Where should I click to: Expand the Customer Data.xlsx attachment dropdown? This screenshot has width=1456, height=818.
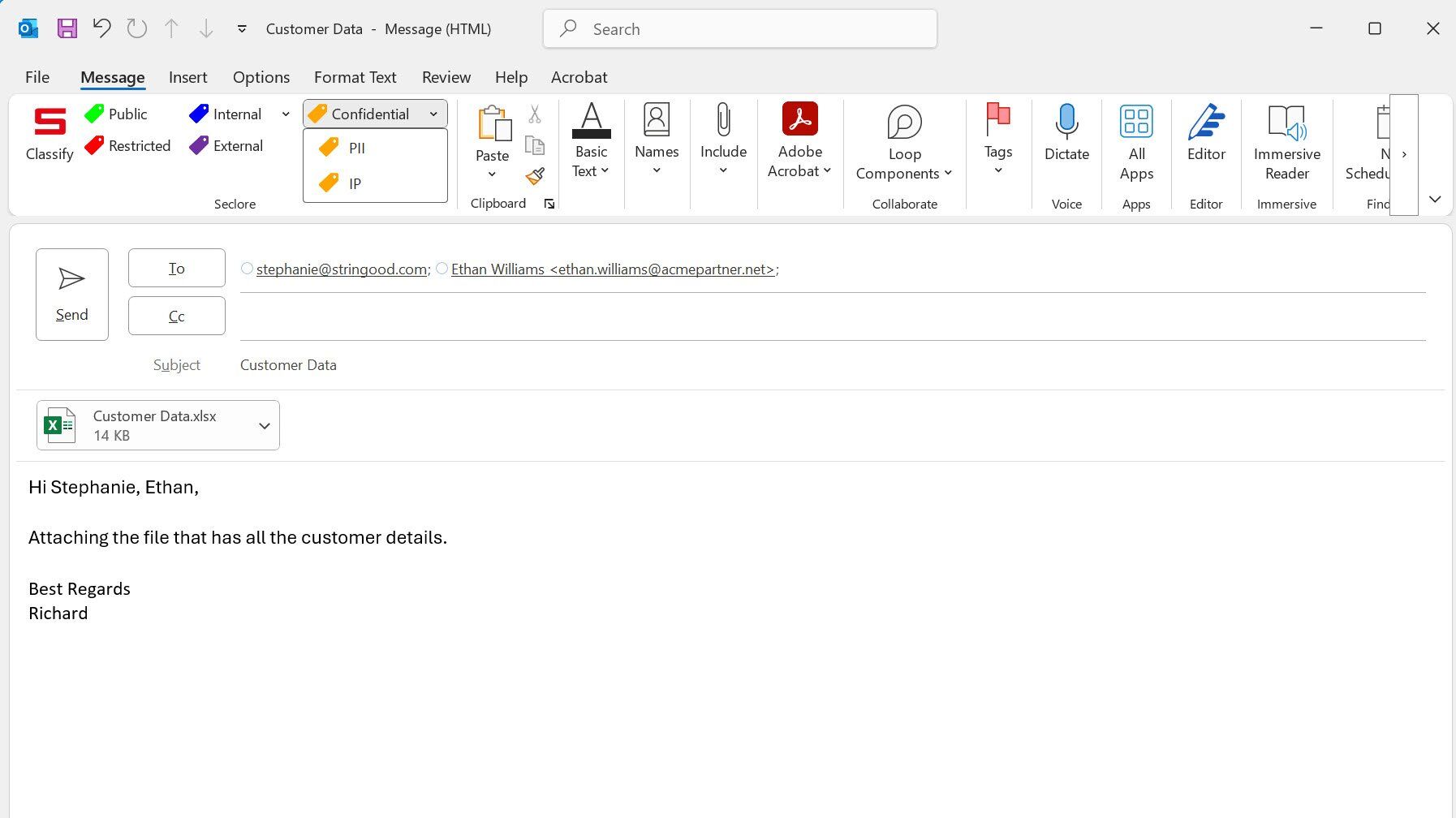pyautogui.click(x=264, y=426)
